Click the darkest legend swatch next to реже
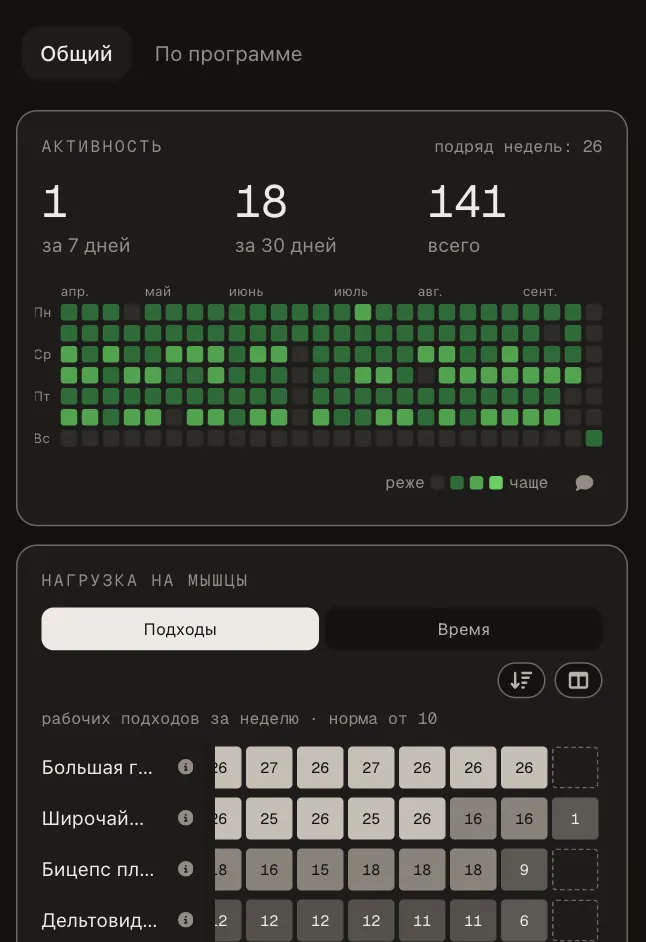 pyautogui.click(x=438, y=482)
